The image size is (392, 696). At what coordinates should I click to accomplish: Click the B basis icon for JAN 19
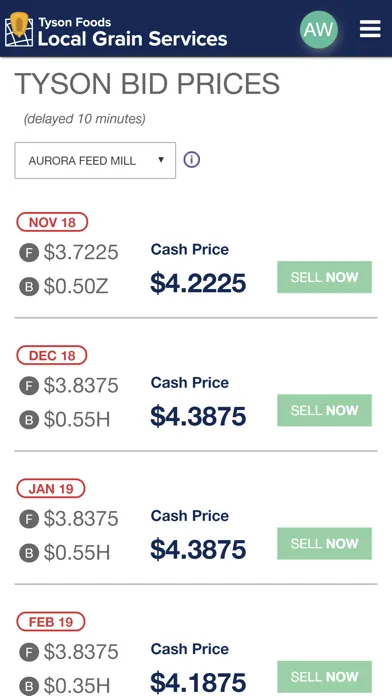pos(29,553)
